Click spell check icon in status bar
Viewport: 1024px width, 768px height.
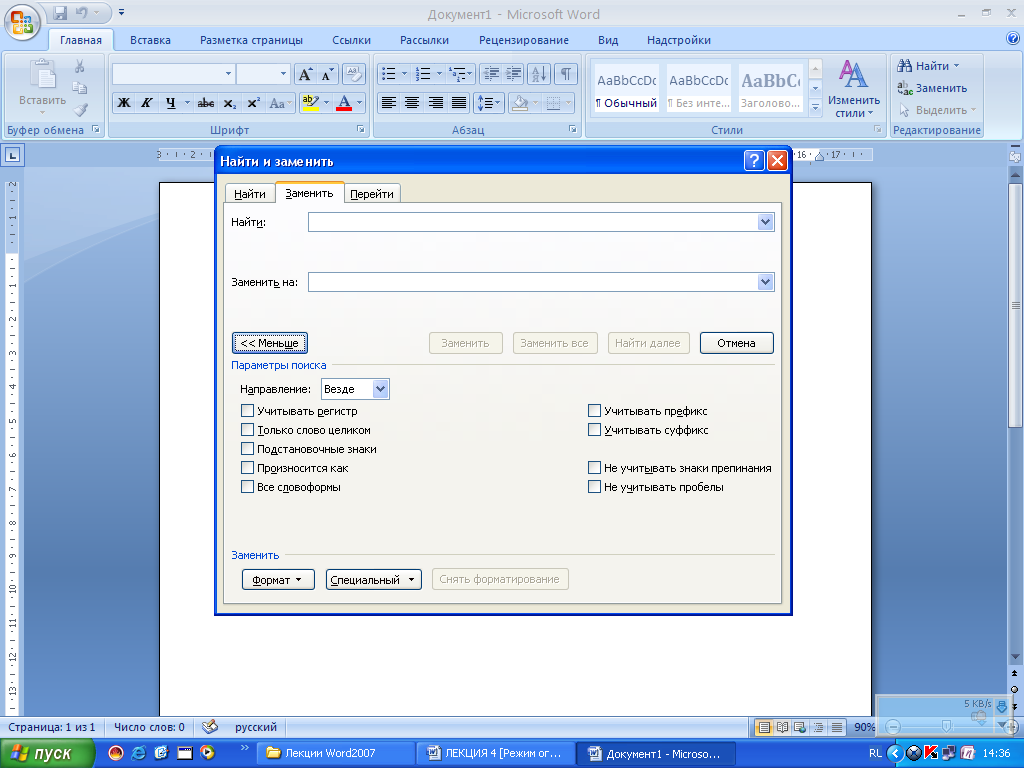coord(210,727)
